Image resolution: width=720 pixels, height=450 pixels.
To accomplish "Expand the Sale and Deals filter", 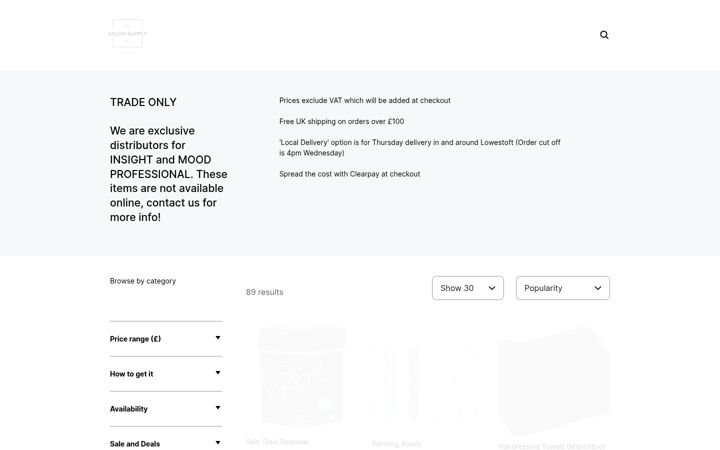I will (x=166, y=442).
